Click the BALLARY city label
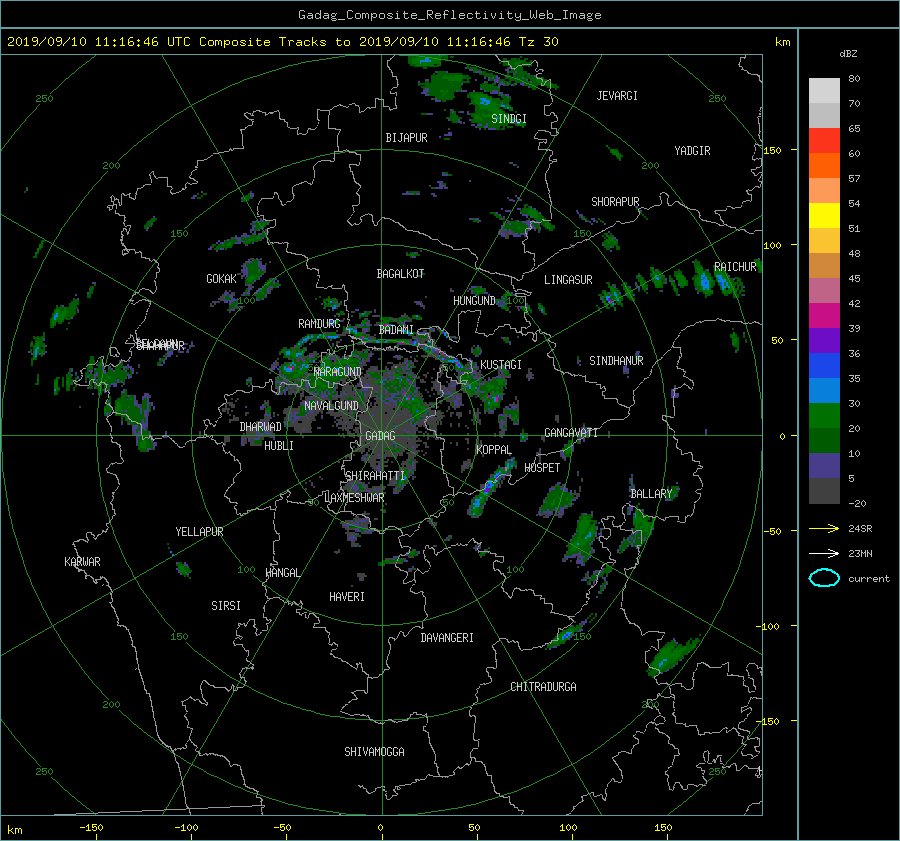Image resolution: width=900 pixels, height=841 pixels. [x=651, y=494]
